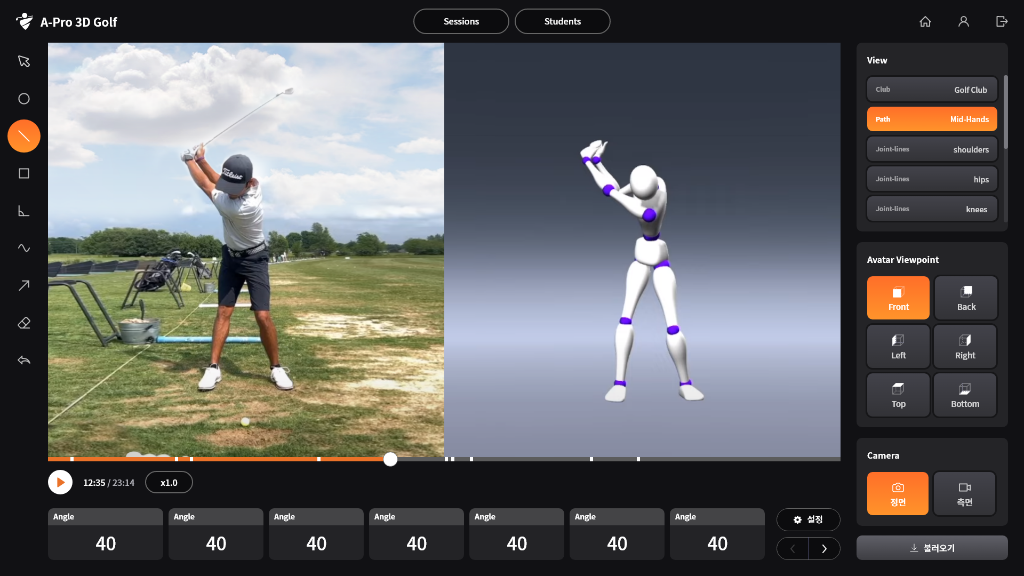
Task: Select the curve wave drawing tool
Action: [x=24, y=248]
